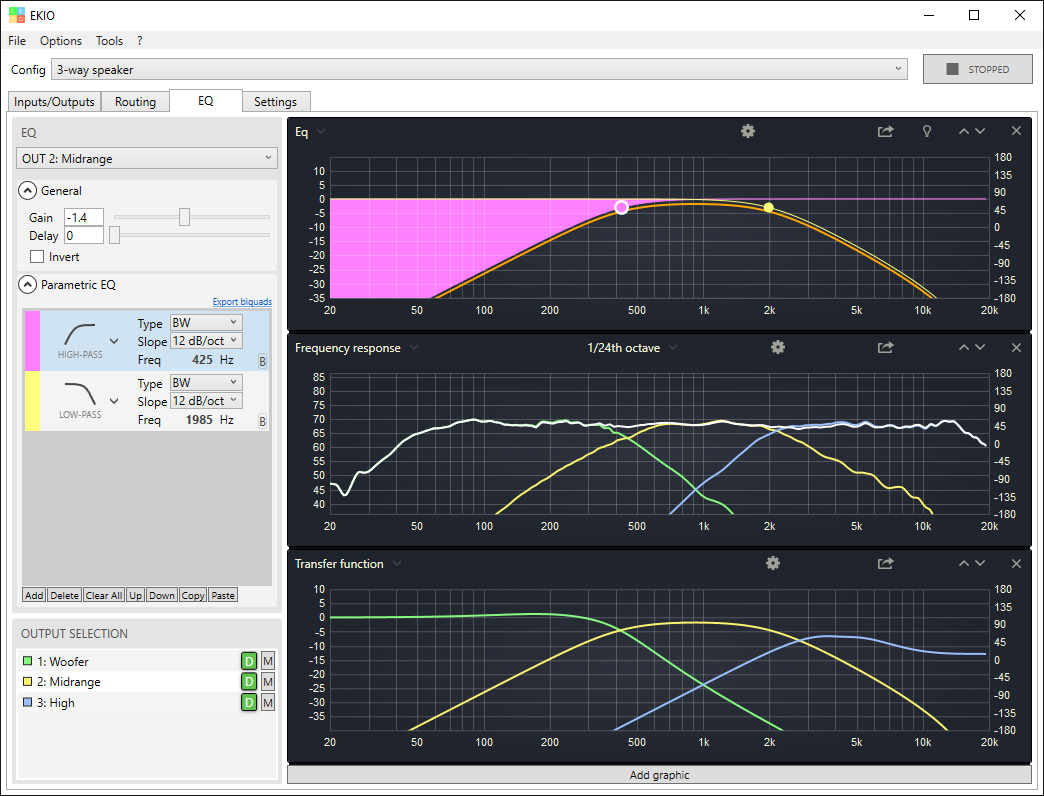Click the Gain slider thumb
Screen dimensions: 1044x796
tap(184, 217)
